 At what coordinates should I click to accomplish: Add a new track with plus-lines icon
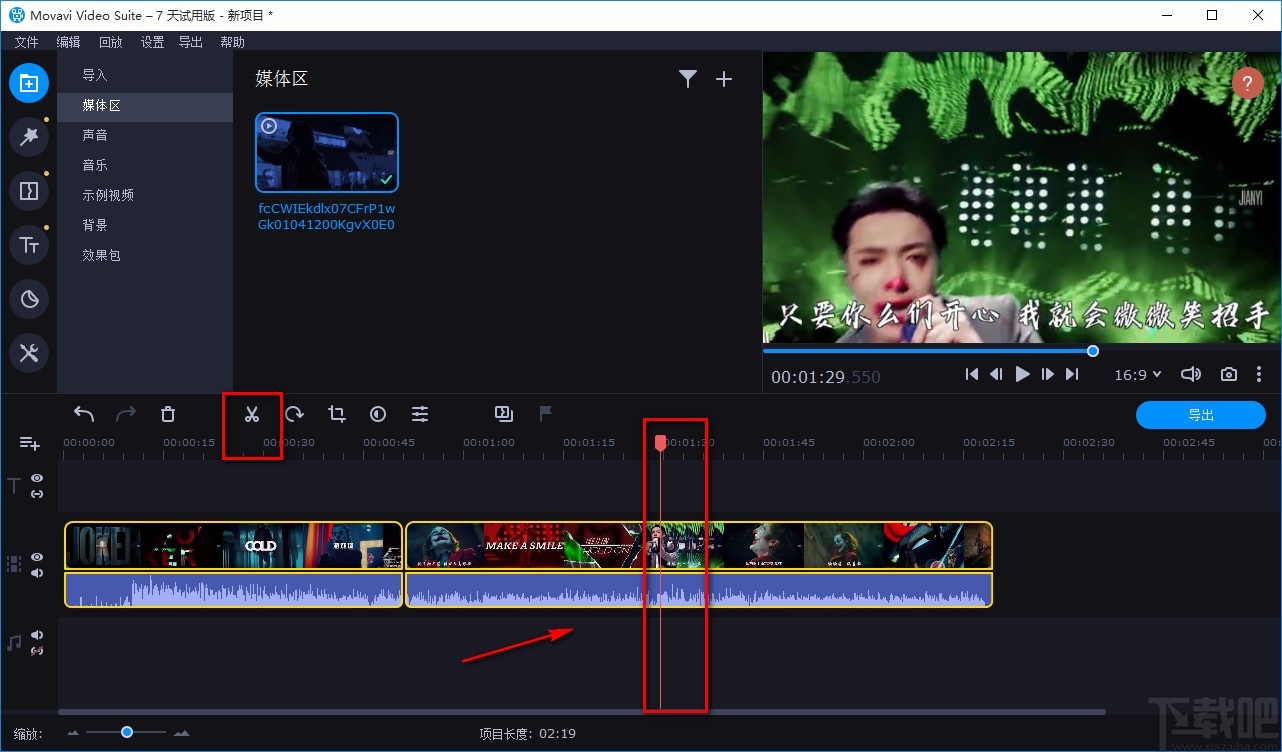tap(29, 443)
